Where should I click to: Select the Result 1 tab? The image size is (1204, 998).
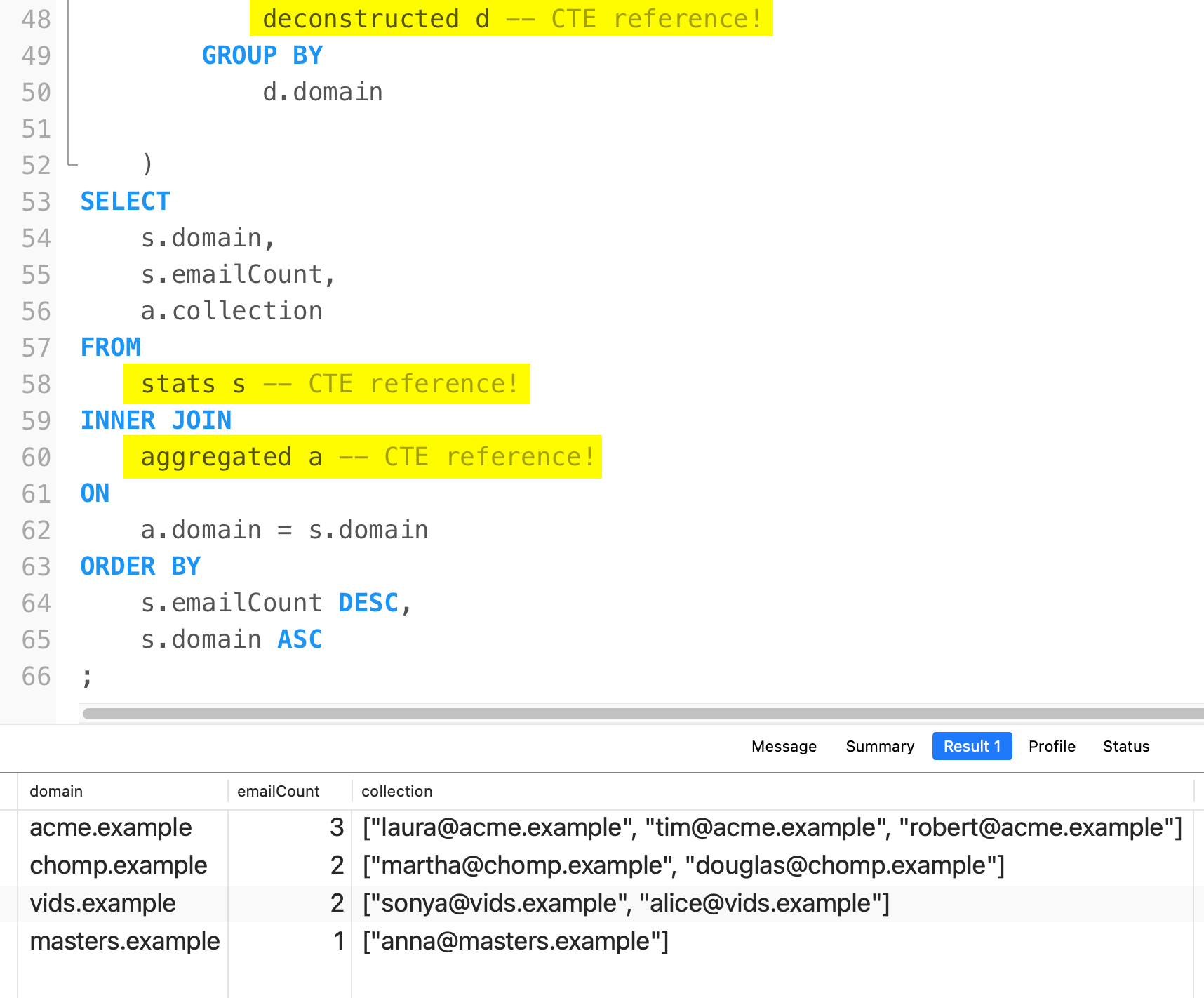[x=972, y=746]
